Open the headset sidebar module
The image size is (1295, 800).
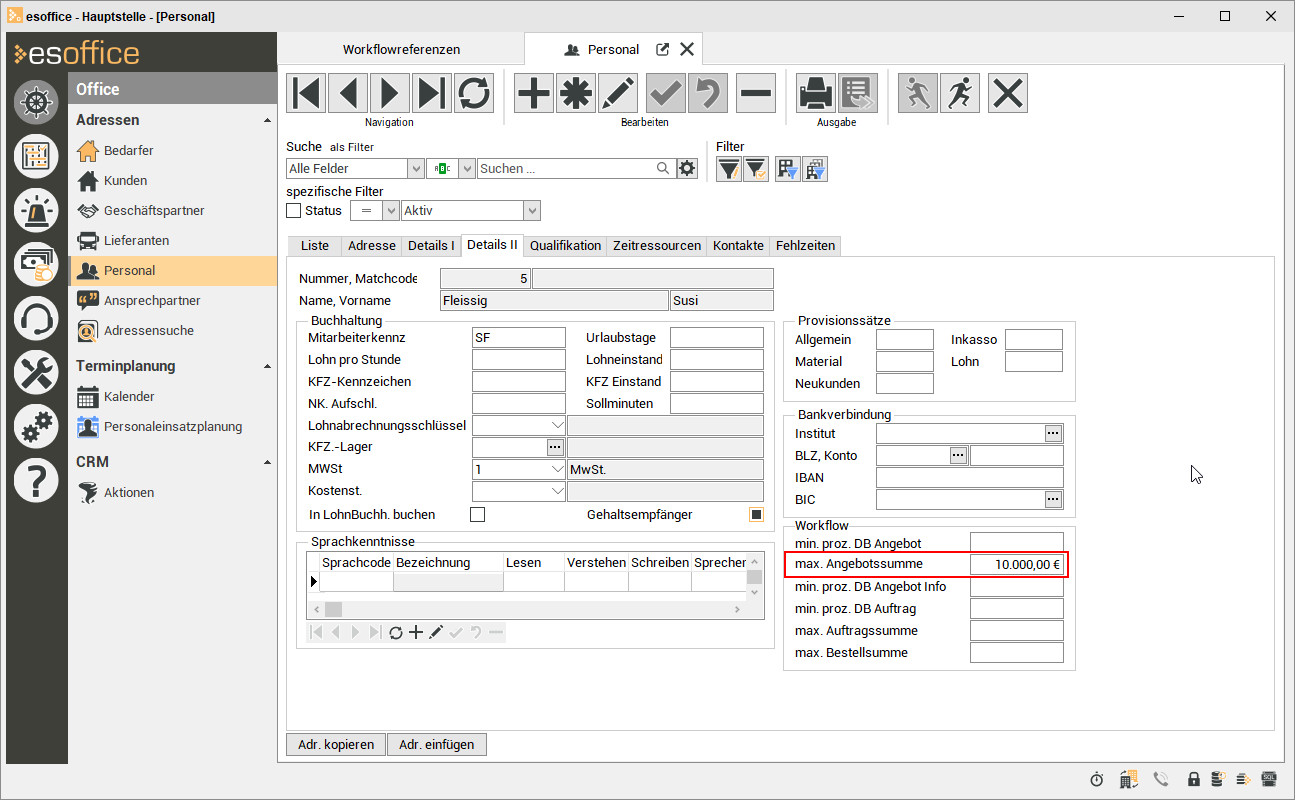36,319
